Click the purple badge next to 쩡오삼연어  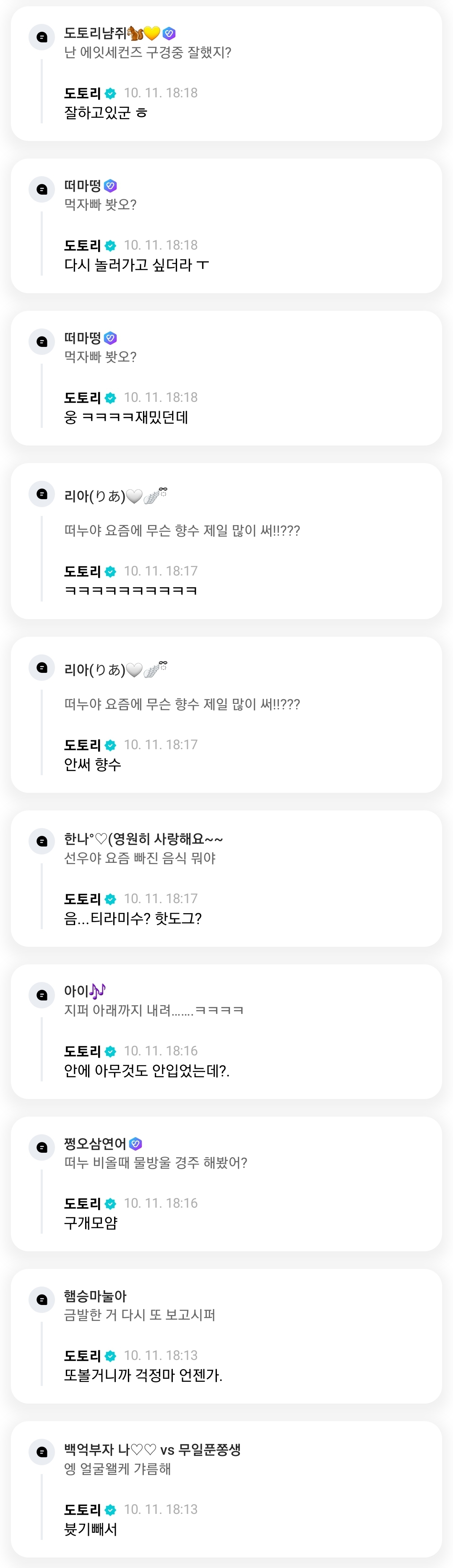pos(136,1144)
